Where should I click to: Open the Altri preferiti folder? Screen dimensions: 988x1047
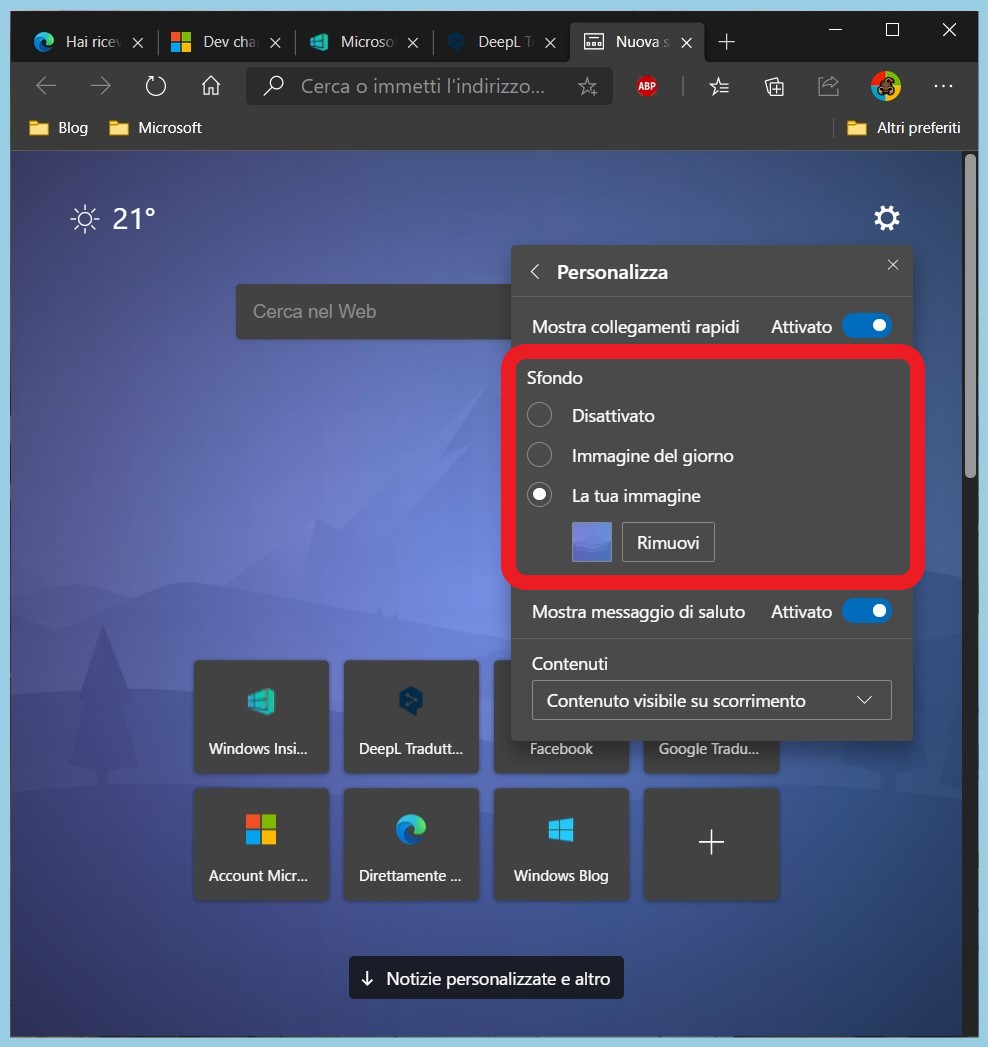[x=903, y=128]
